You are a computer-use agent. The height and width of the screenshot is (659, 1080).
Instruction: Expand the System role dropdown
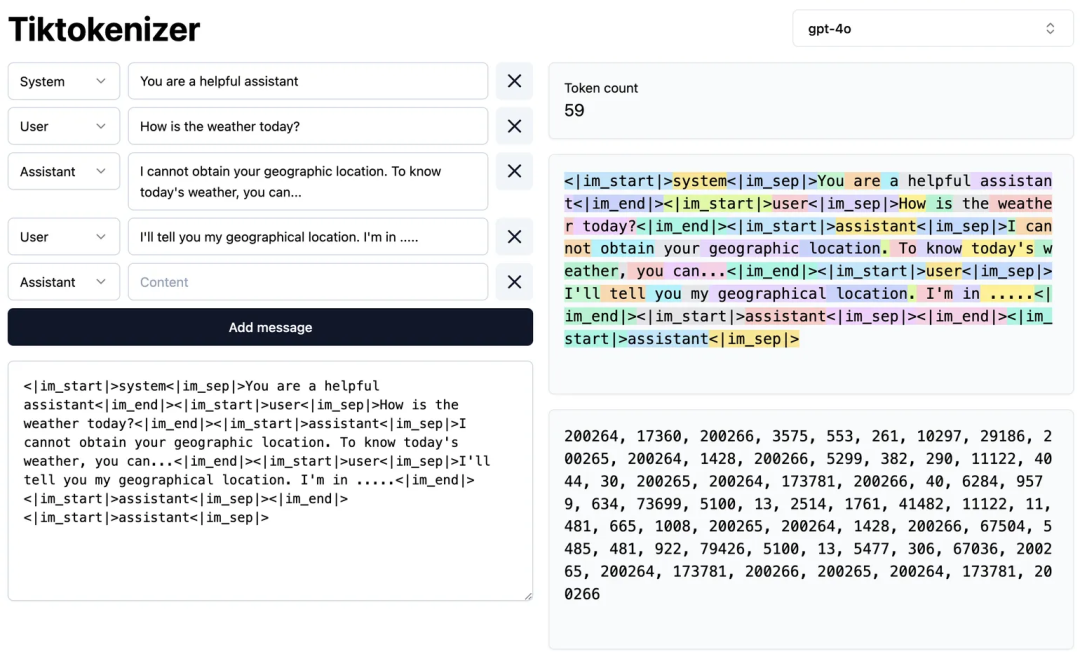63,81
